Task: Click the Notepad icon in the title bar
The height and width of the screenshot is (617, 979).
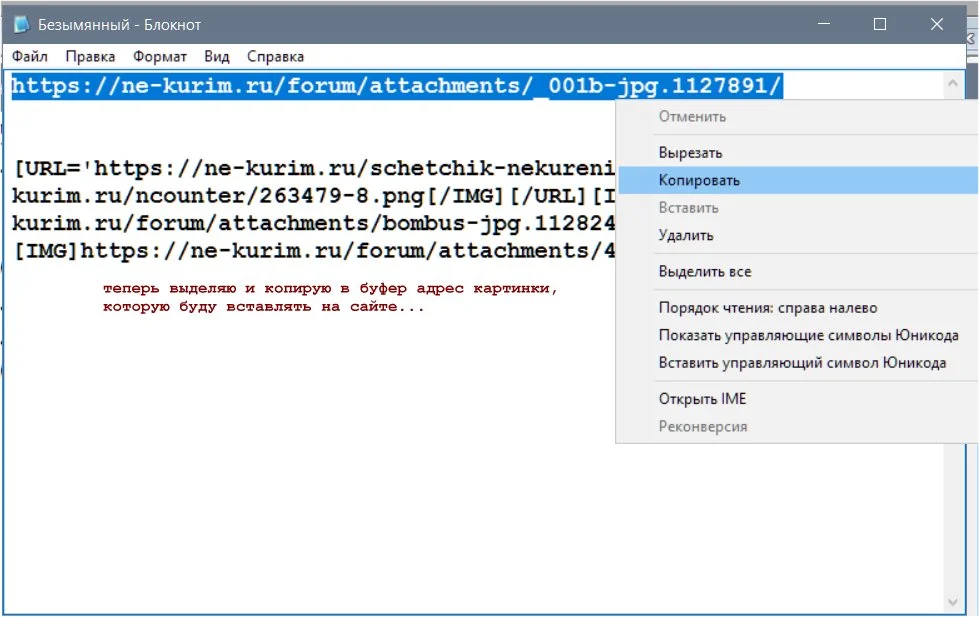Action: pyautogui.click(x=21, y=24)
